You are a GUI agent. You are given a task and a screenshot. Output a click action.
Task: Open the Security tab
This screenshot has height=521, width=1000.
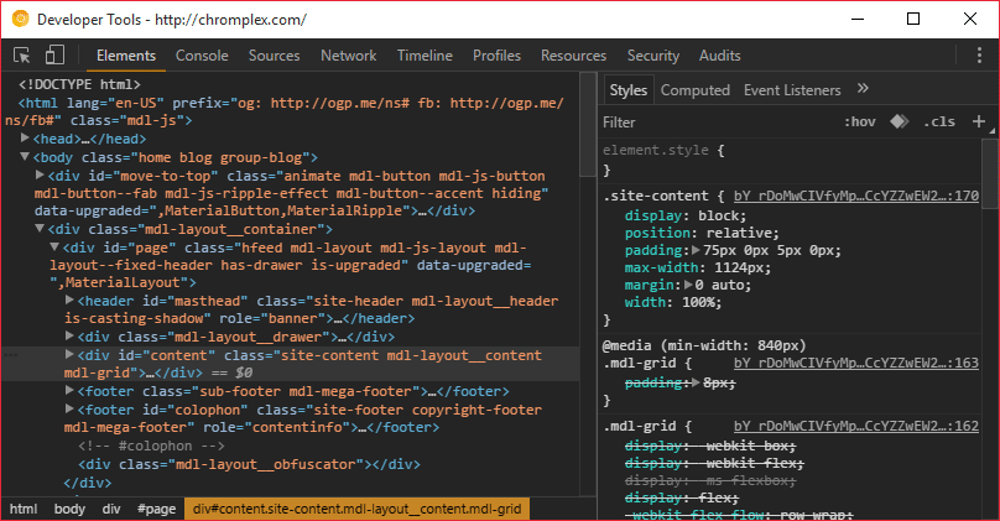pyautogui.click(x=653, y=55)
